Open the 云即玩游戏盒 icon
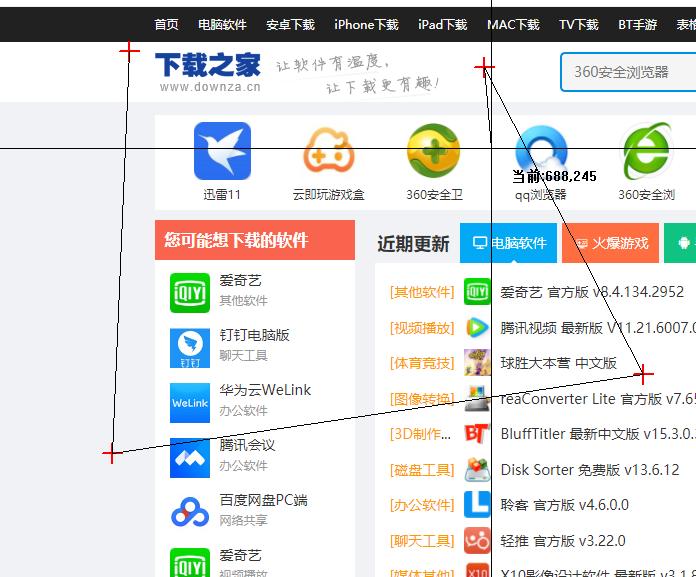The height and width of the screenshot is (577, 696). pyautogui.click(x=329, y=151)
